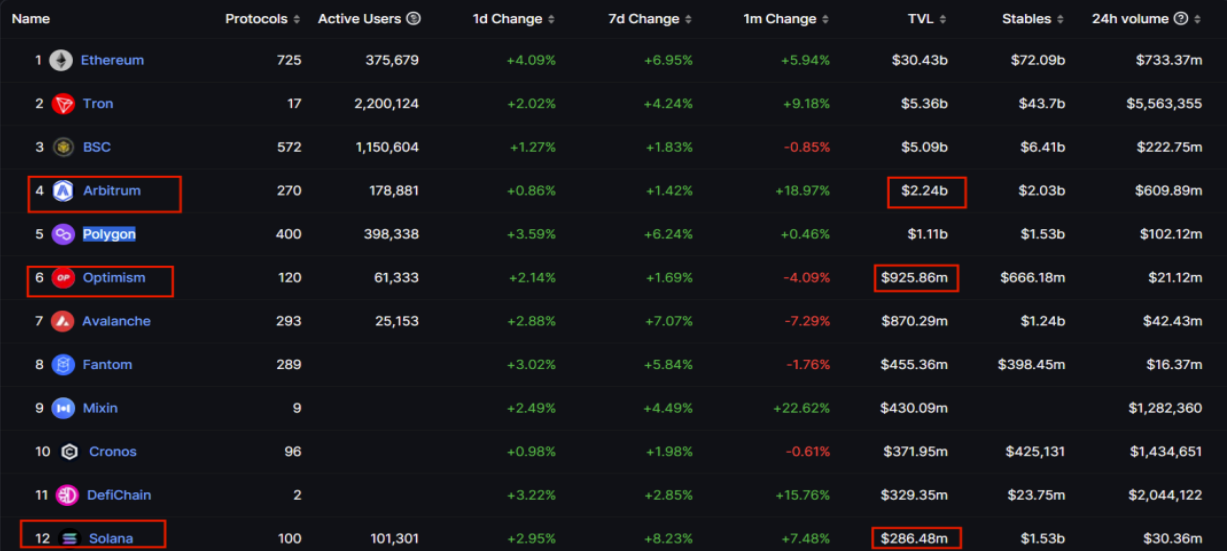Click the Fantom chain logo
Screen dimensions: 1227x551
(63, 365)
